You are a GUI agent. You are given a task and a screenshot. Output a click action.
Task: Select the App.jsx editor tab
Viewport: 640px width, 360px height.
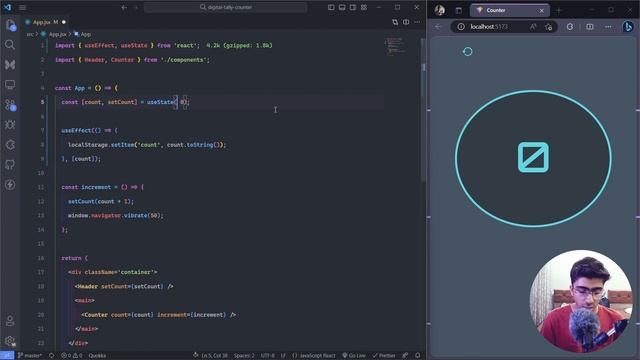point(45,22)
